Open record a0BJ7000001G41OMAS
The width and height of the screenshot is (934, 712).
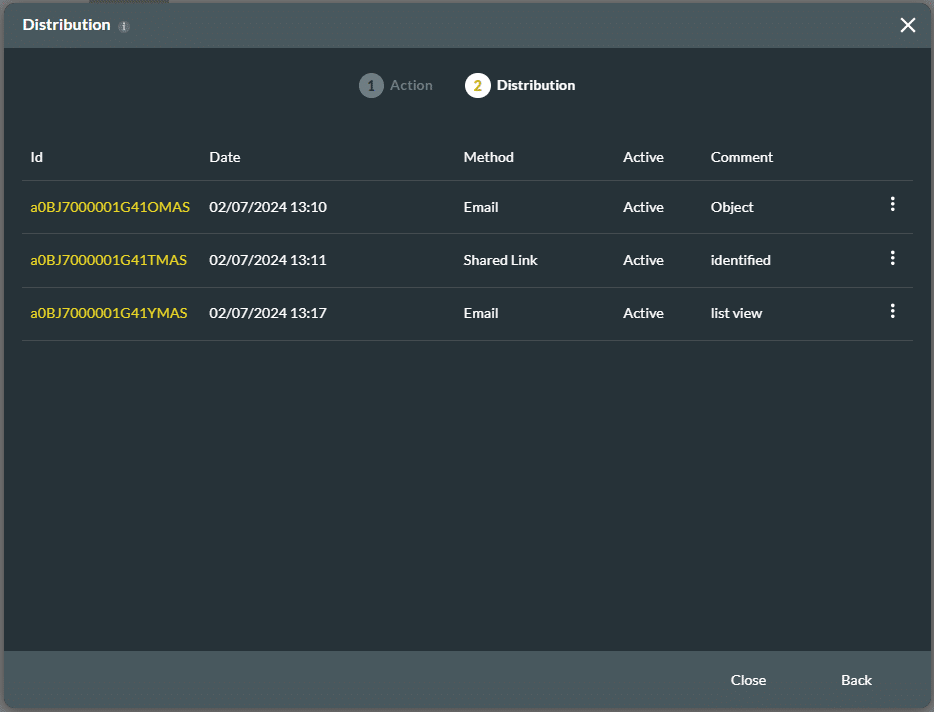(x=110, y=207)
